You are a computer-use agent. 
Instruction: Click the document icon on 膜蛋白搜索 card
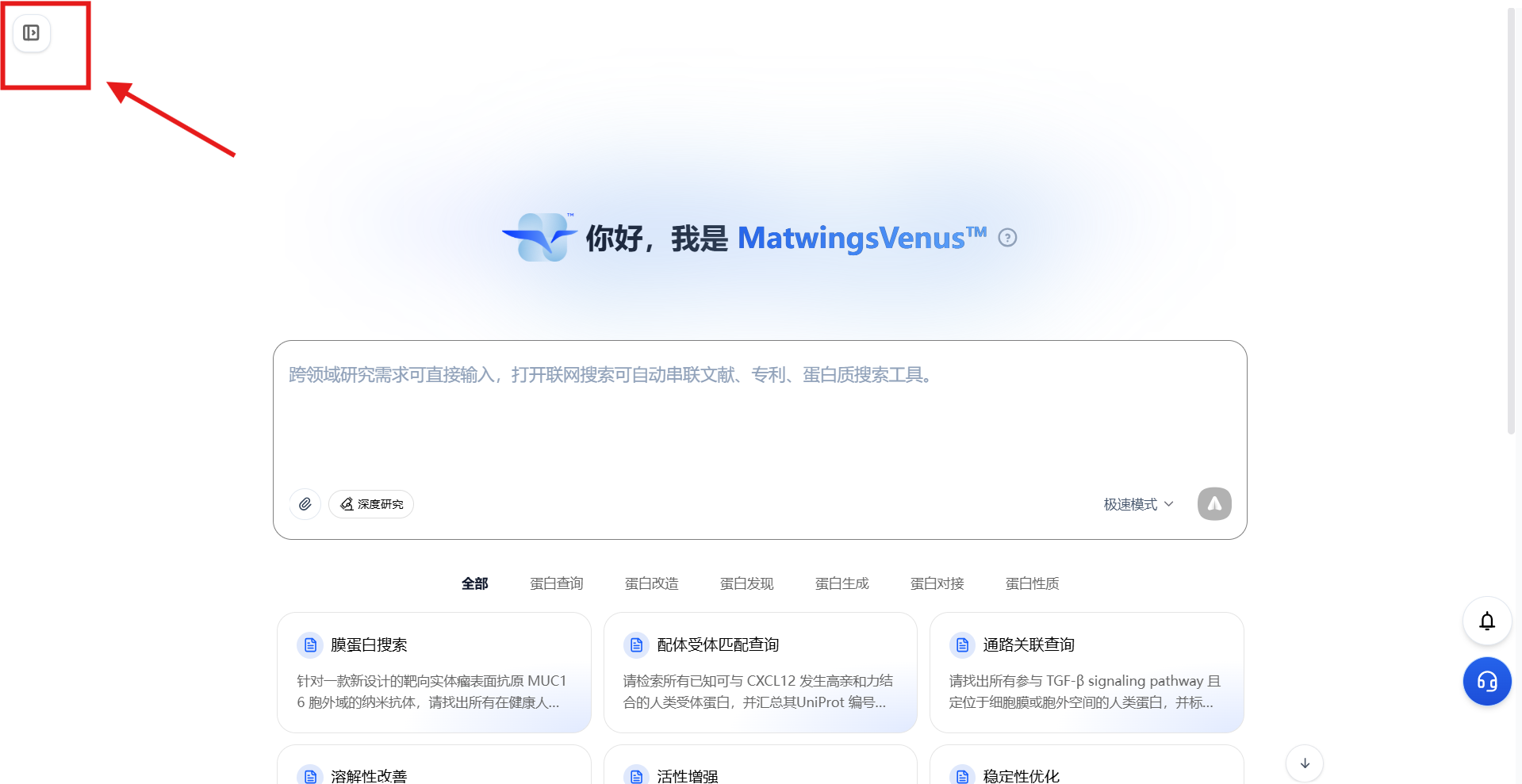pyautogui.click(x=310, y=645)
